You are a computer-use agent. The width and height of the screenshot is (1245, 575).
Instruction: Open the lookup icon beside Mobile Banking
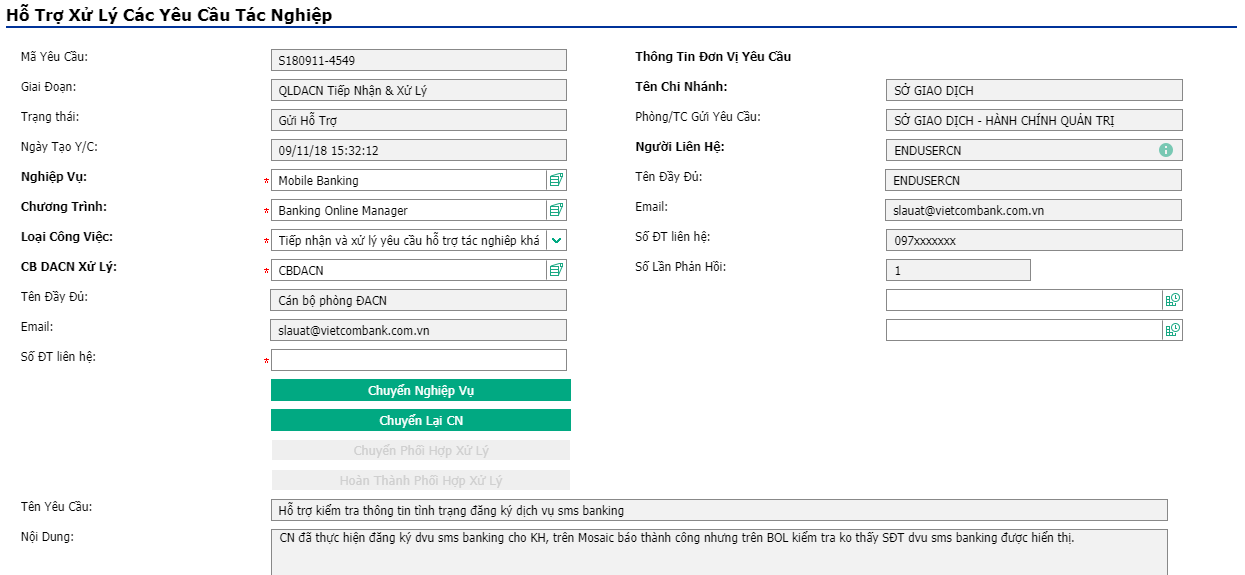556,180
